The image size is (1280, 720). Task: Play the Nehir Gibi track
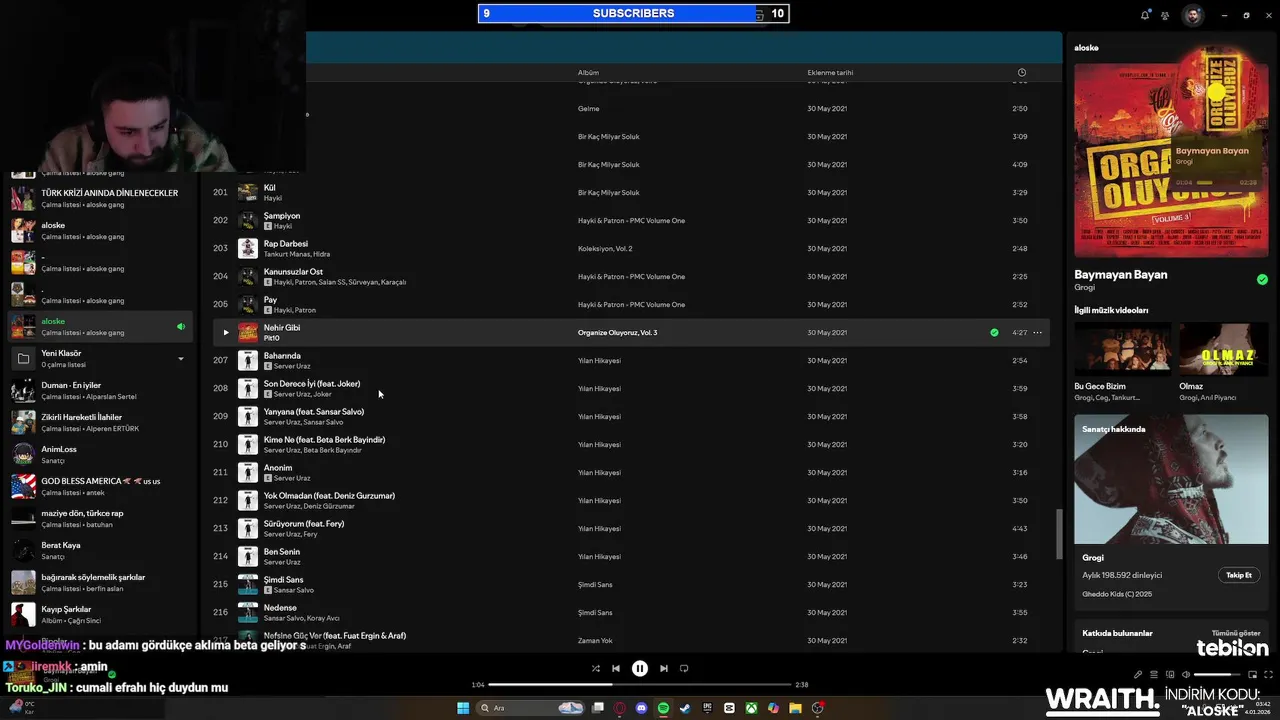[x=225, y=332]
